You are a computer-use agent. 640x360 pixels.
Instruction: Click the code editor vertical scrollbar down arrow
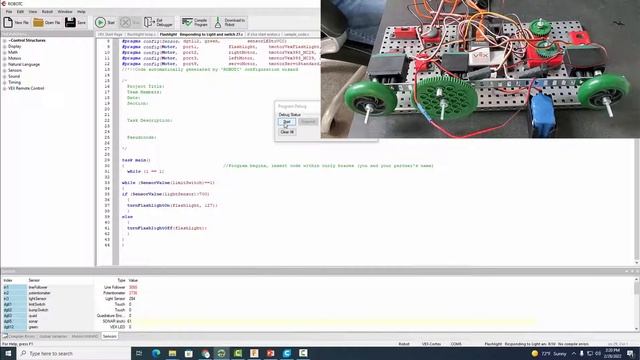tap(637, 263)
